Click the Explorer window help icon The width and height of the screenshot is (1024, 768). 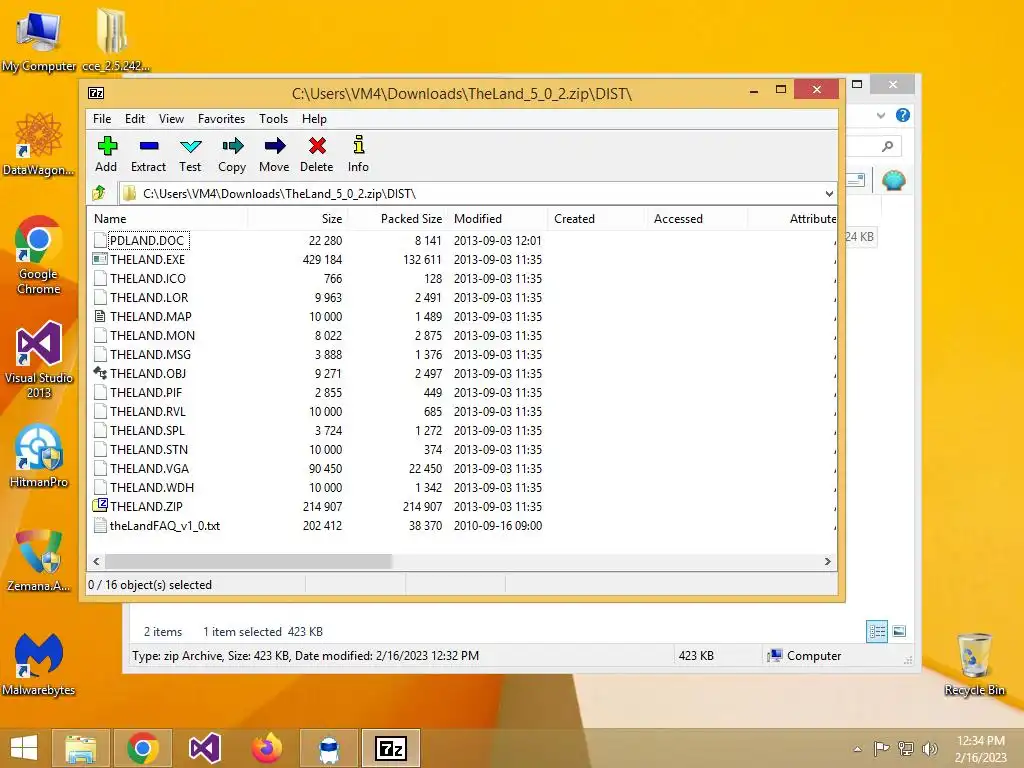point(903,116)
